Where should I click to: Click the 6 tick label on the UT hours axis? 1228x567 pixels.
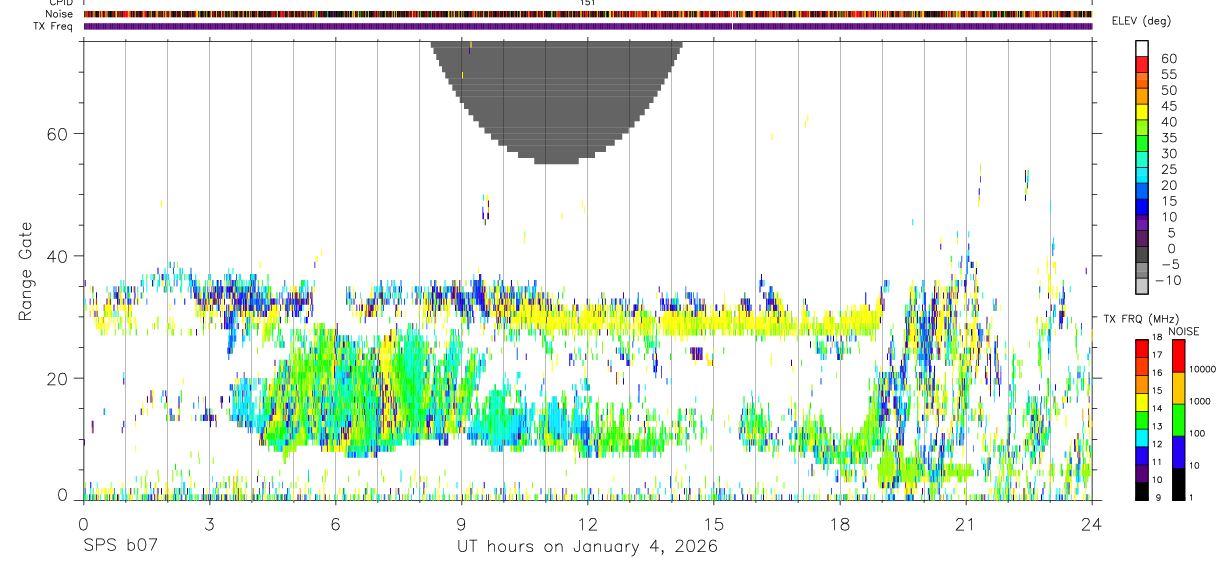point(335,523)
